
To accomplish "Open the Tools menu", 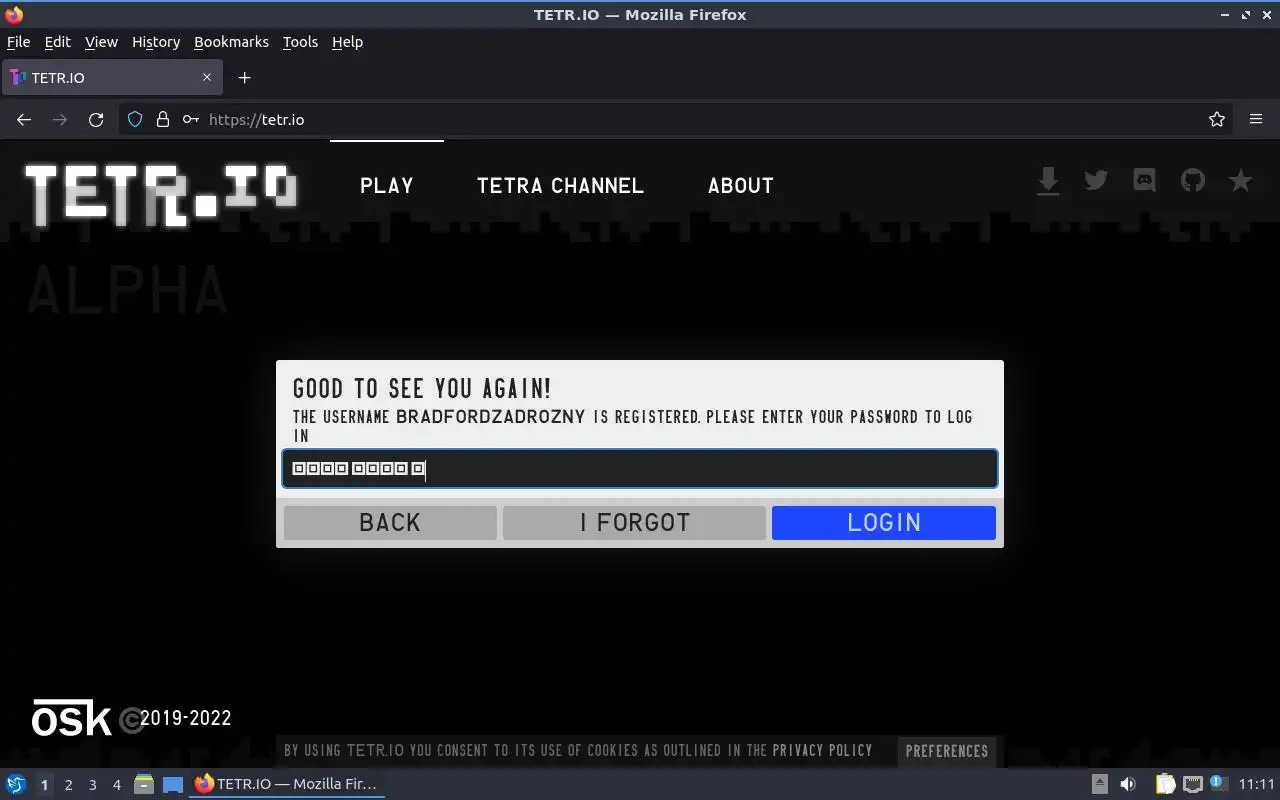I will click(x=300, y=42).
